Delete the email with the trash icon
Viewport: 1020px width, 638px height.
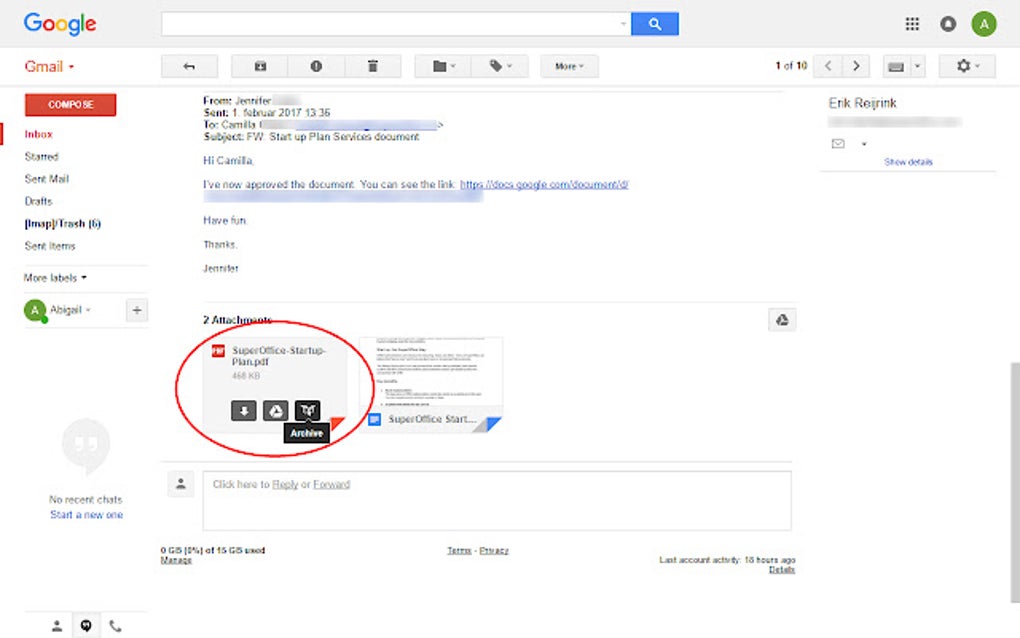point(373,66)
